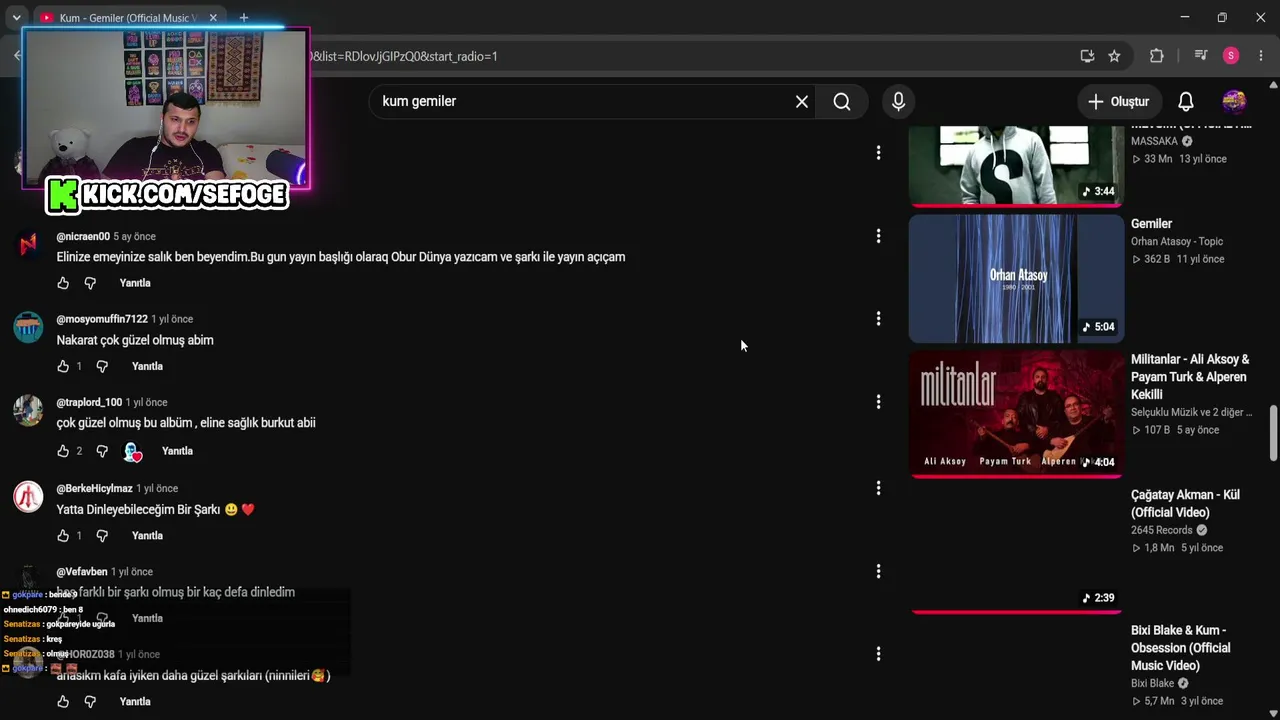Open "Bixi Blake & Kum - Obsession" video title
The height and width of the screenshot is (720, 1280).
coord(1181,648)
